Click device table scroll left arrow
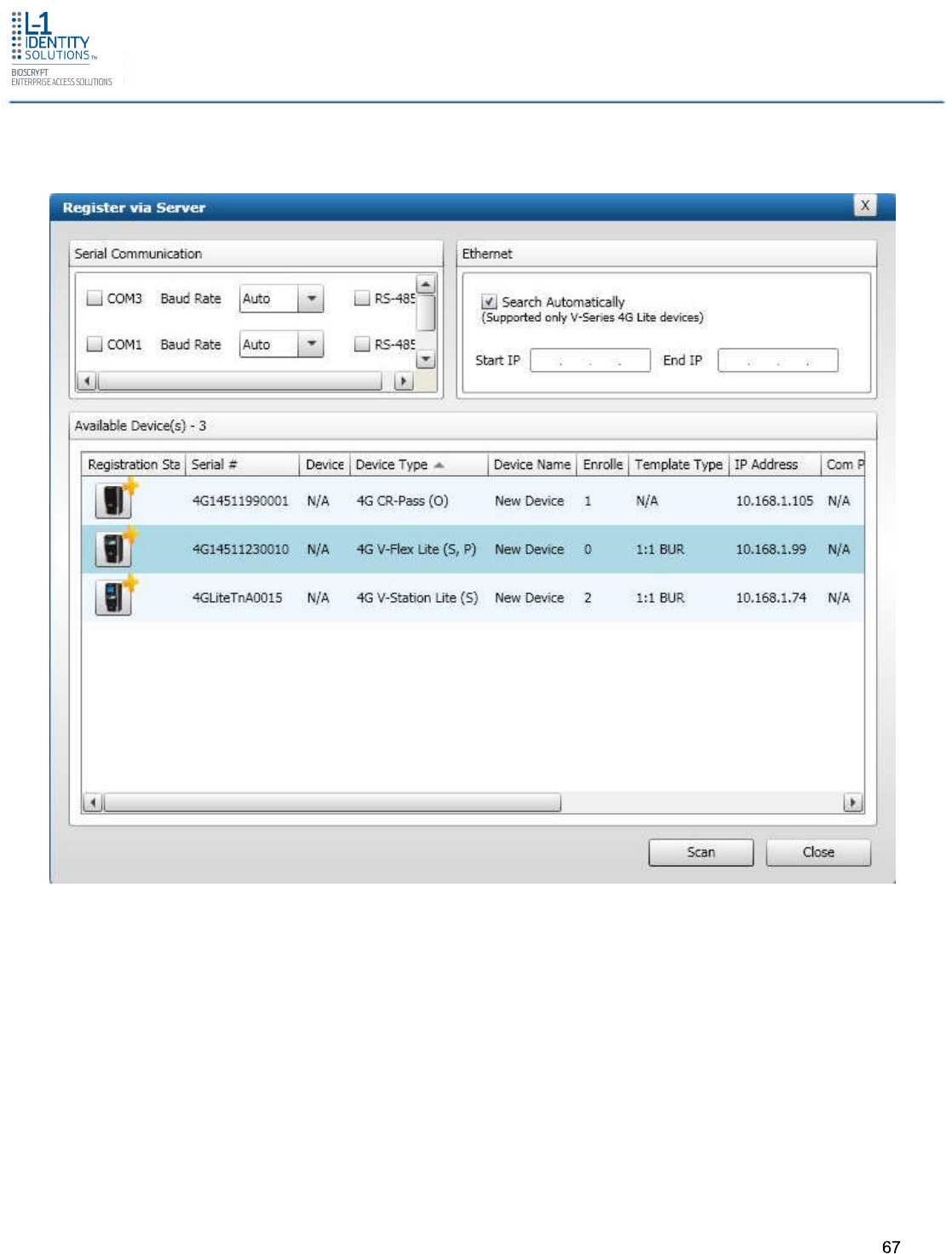Viewport: 952px width, 1254px height. click(93, 802)
